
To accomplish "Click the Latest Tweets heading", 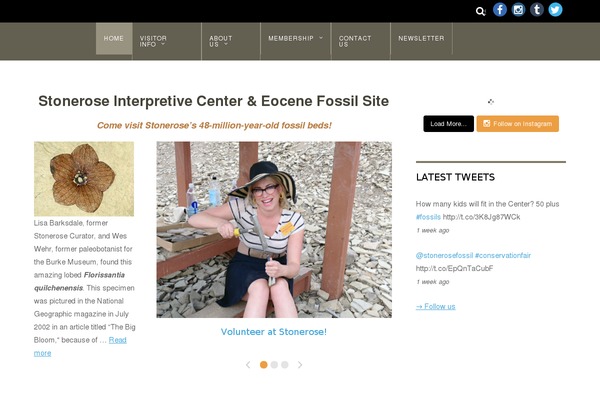I will (x=455, y=177).
